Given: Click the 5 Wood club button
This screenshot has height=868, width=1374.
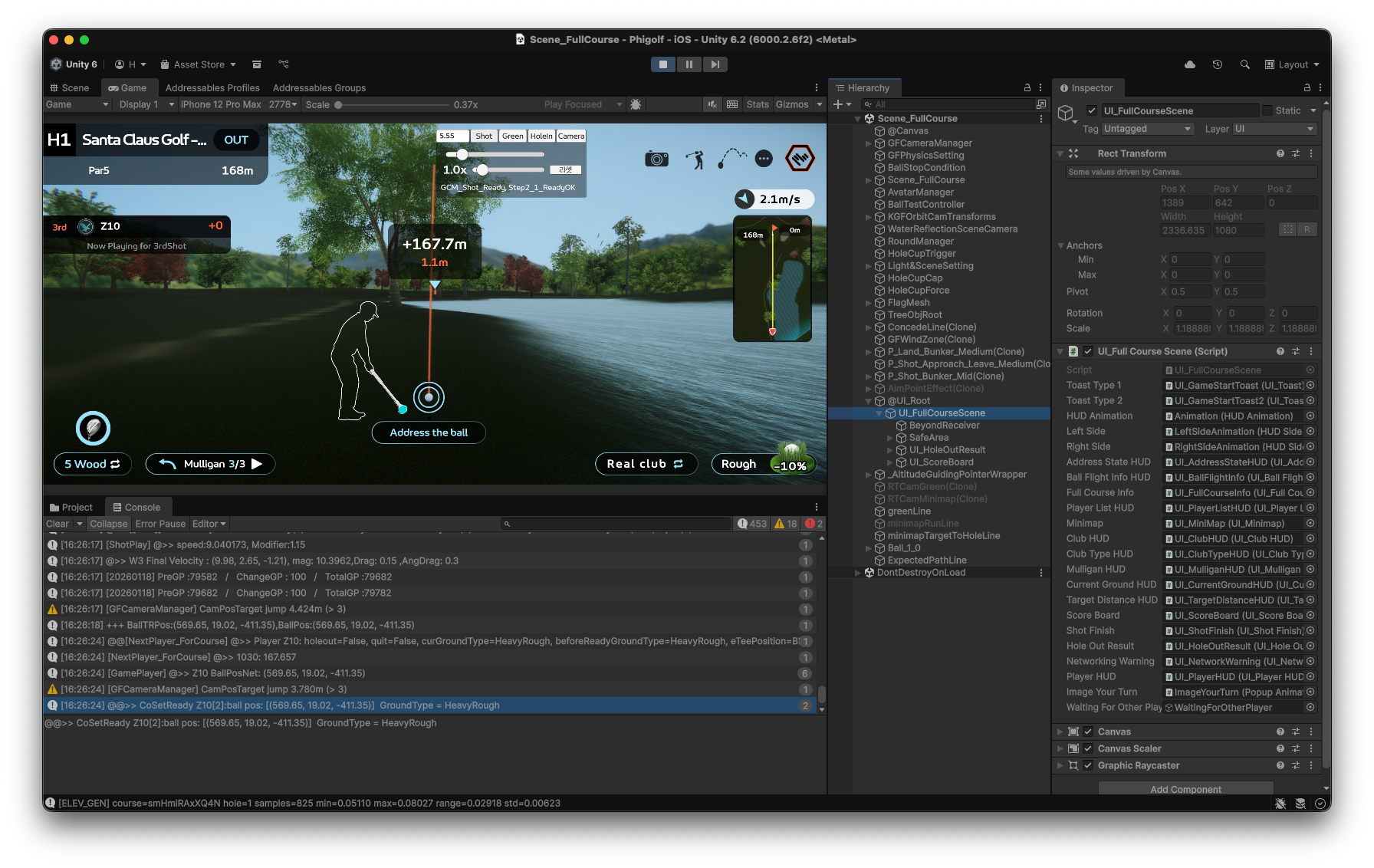Looking at the screenshot, I should click(92, 464).
